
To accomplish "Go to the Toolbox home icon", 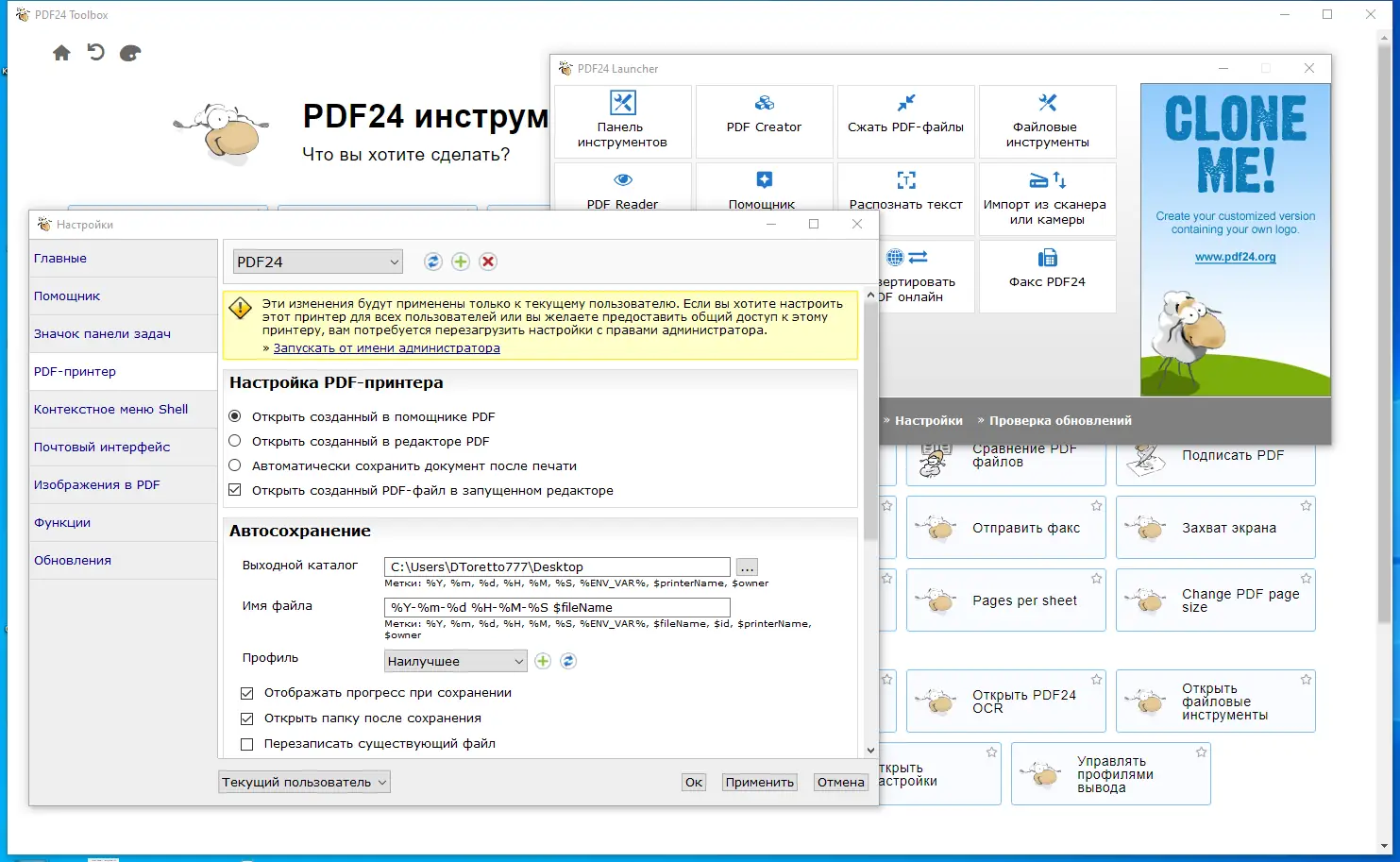I will pyautogui.click(x=61, y=53).
